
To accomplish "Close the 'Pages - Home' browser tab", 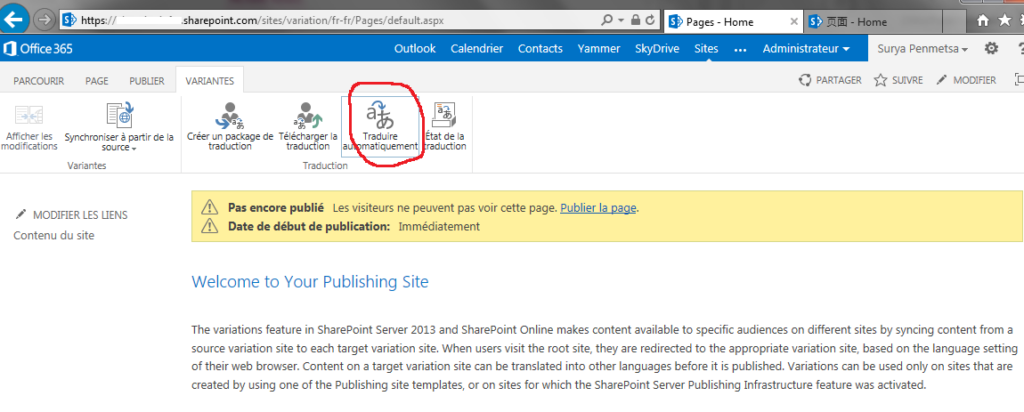I will [x=793, y=22].
